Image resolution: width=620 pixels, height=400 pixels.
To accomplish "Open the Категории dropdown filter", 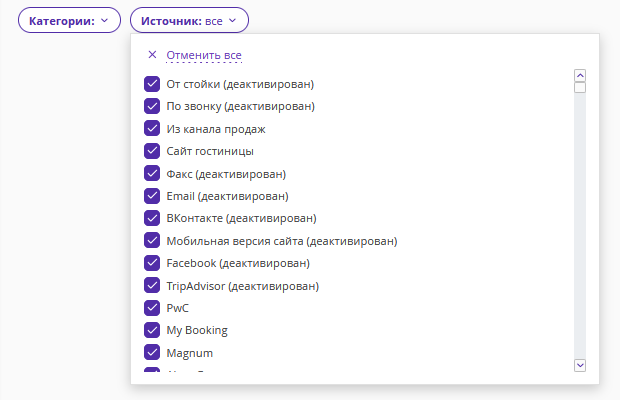I will pyautogui.click(x=69, y=20).
